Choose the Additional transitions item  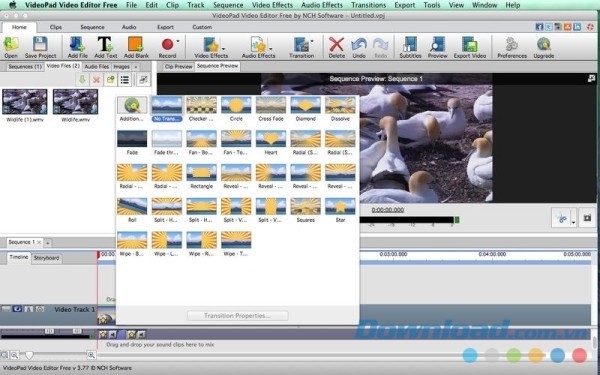pos(132,109)
